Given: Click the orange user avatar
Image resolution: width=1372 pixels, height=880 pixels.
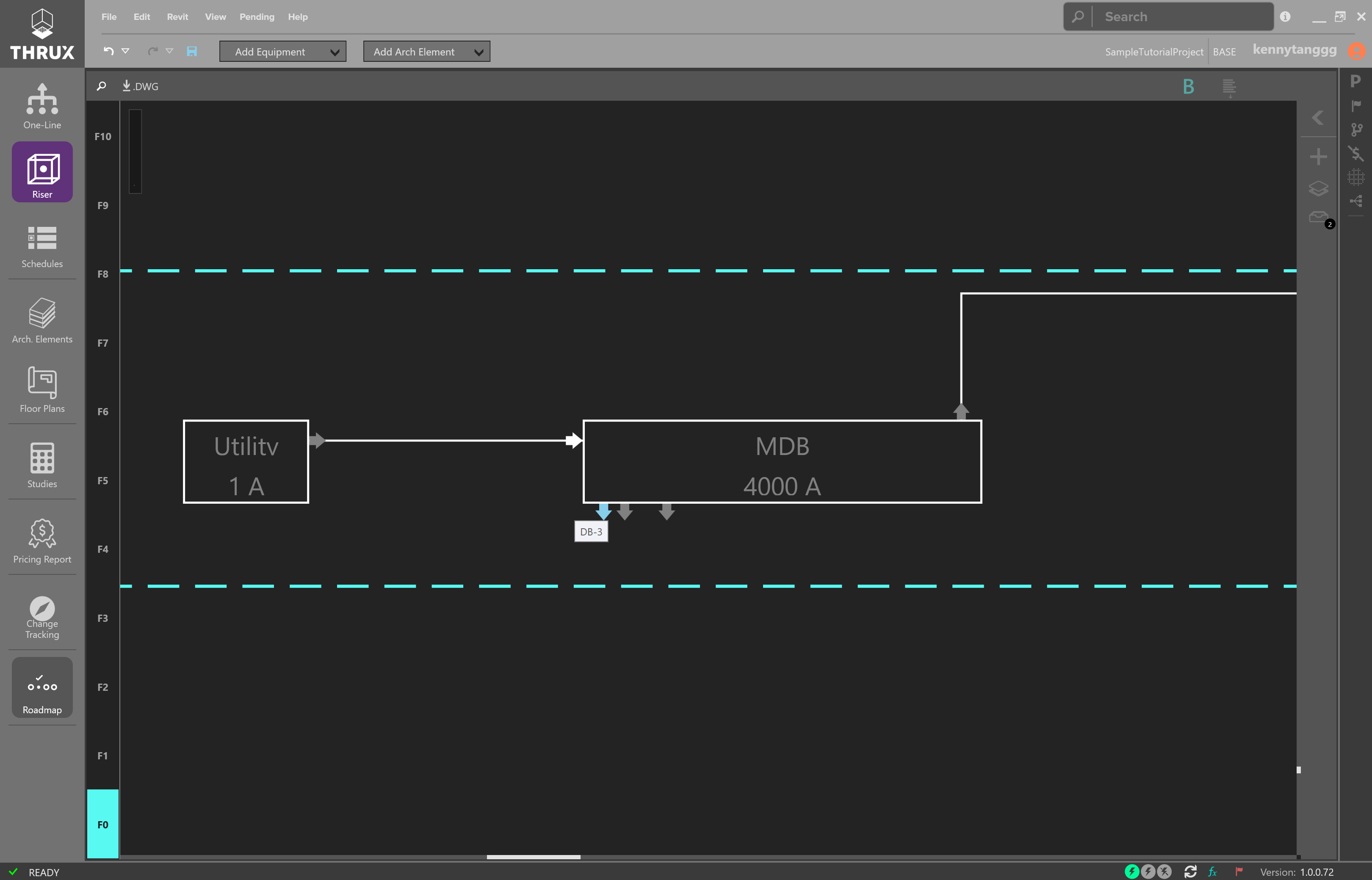Looking at the screenshot, I should point(1356,51).
